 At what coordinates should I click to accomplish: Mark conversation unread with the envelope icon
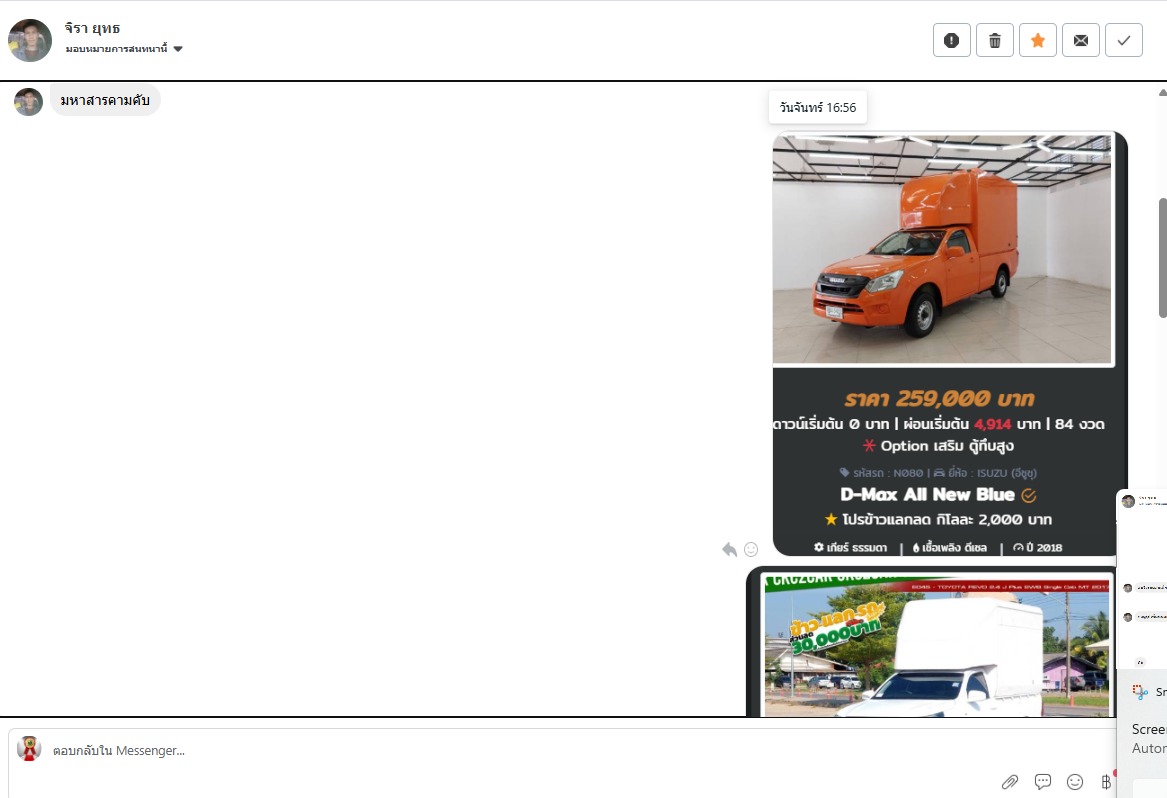click(x=1081, y=40)
